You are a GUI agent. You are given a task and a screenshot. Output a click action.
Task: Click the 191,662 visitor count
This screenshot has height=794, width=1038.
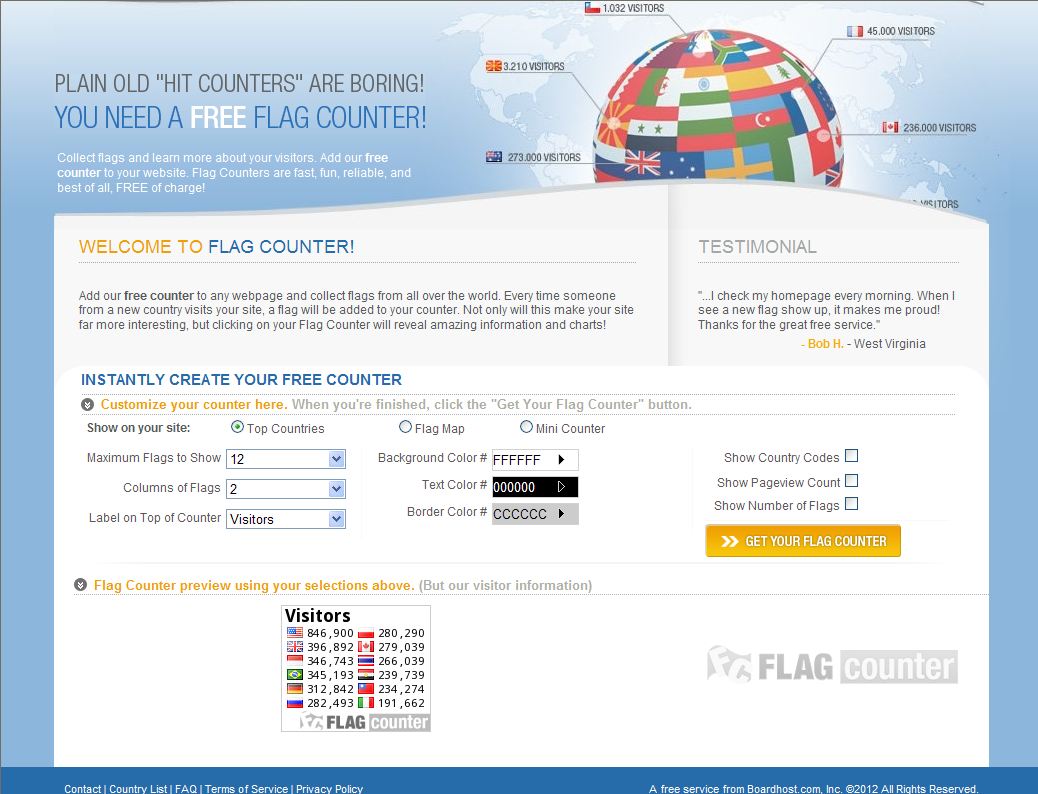[x=401, y=703]
